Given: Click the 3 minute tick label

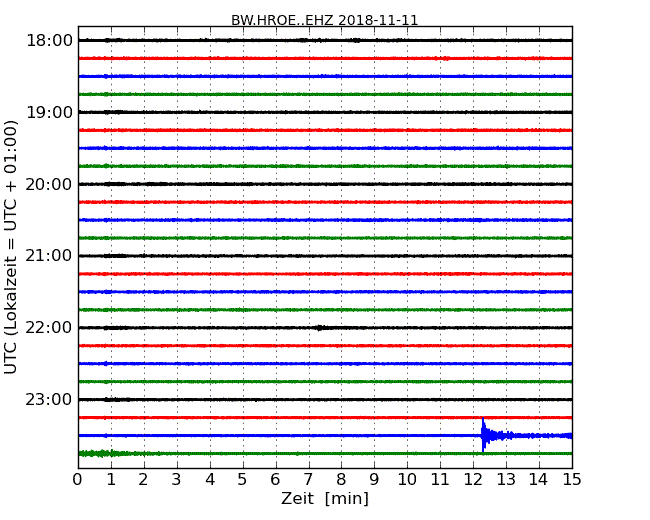Looking at the screenshot, I should point(177,480).
